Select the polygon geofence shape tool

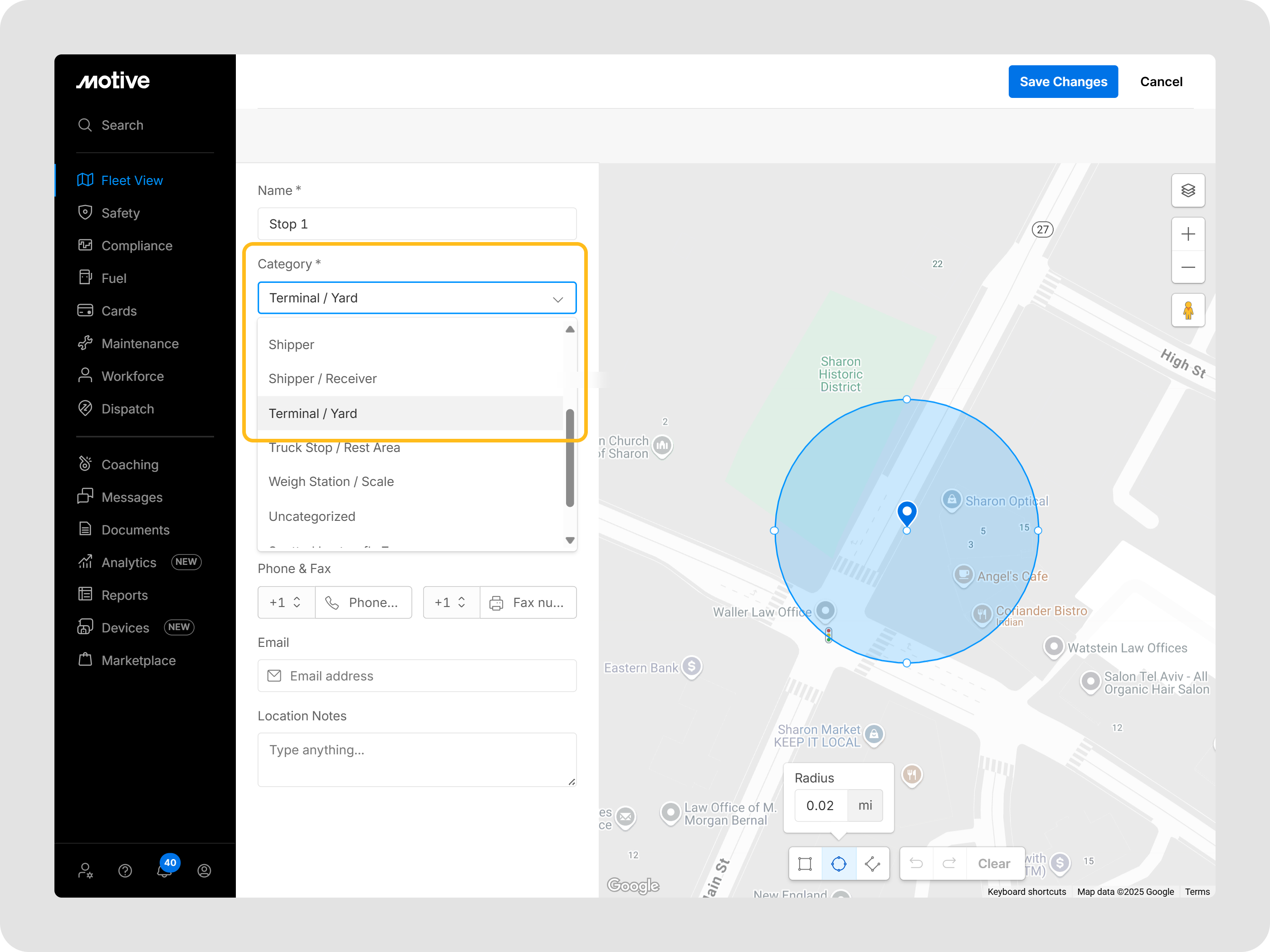point(873,864)
